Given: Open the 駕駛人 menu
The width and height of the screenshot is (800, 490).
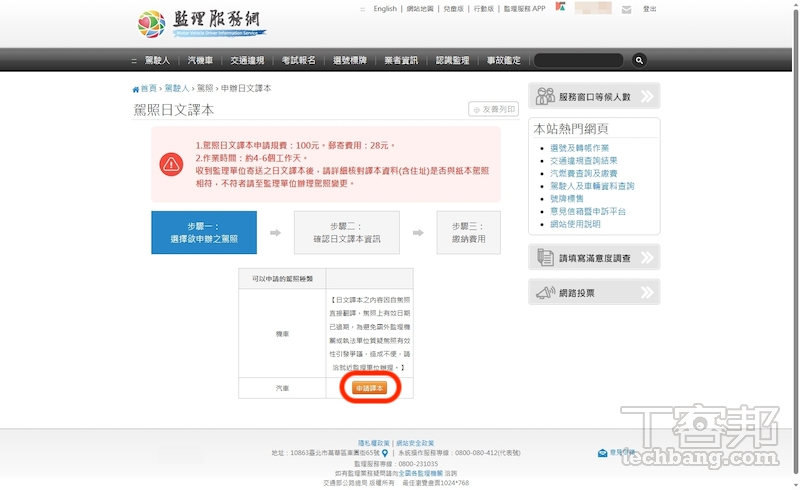Looking at the screenshot, I should click(157, 60).
